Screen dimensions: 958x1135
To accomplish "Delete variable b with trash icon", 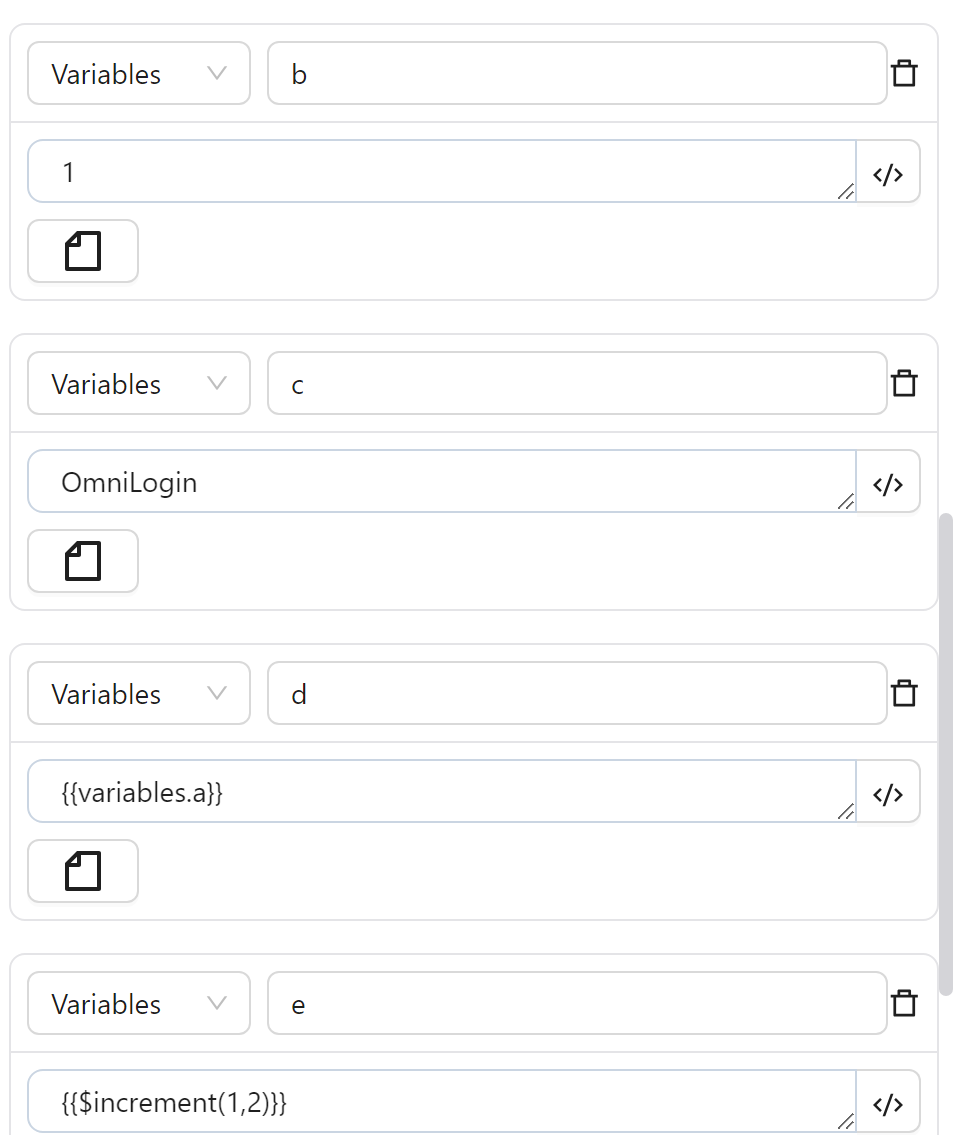I will pyautogui.click(x=904, y=74).
